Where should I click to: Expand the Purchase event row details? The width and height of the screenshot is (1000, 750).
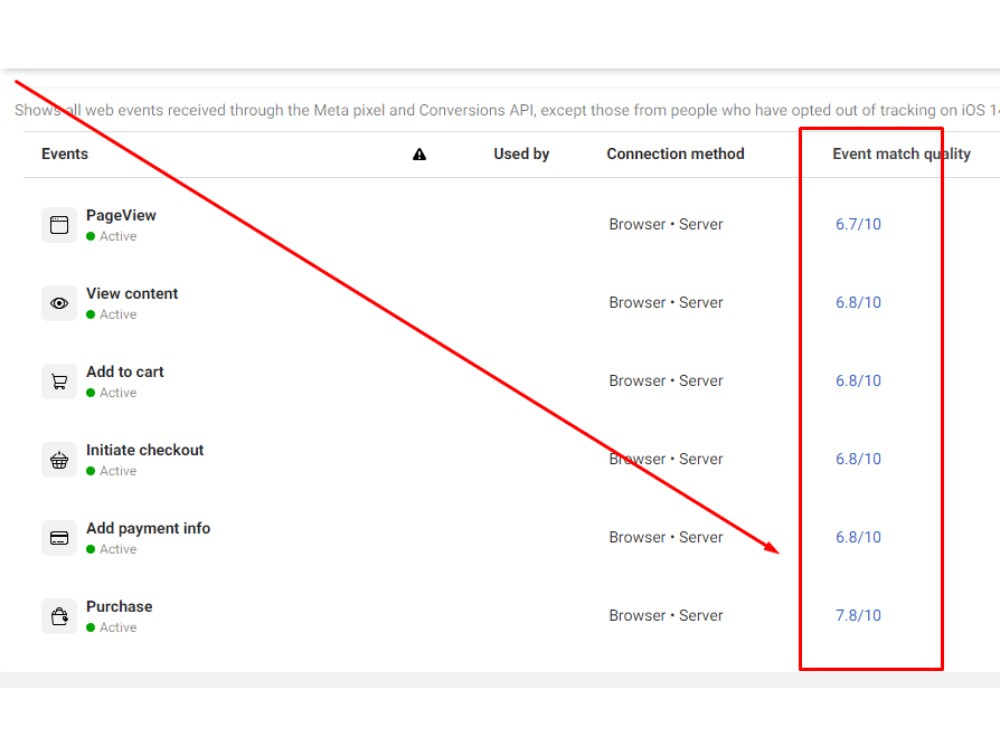(119, 606)
